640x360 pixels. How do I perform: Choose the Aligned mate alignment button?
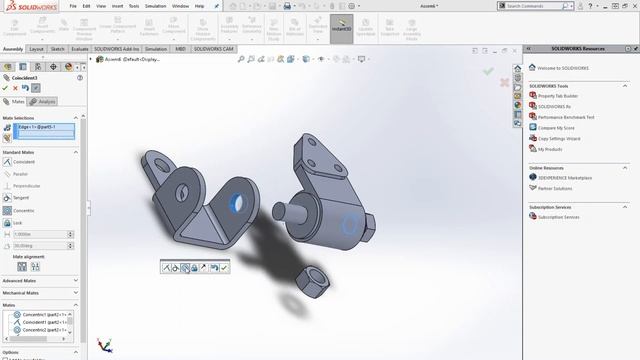point(22,267)
